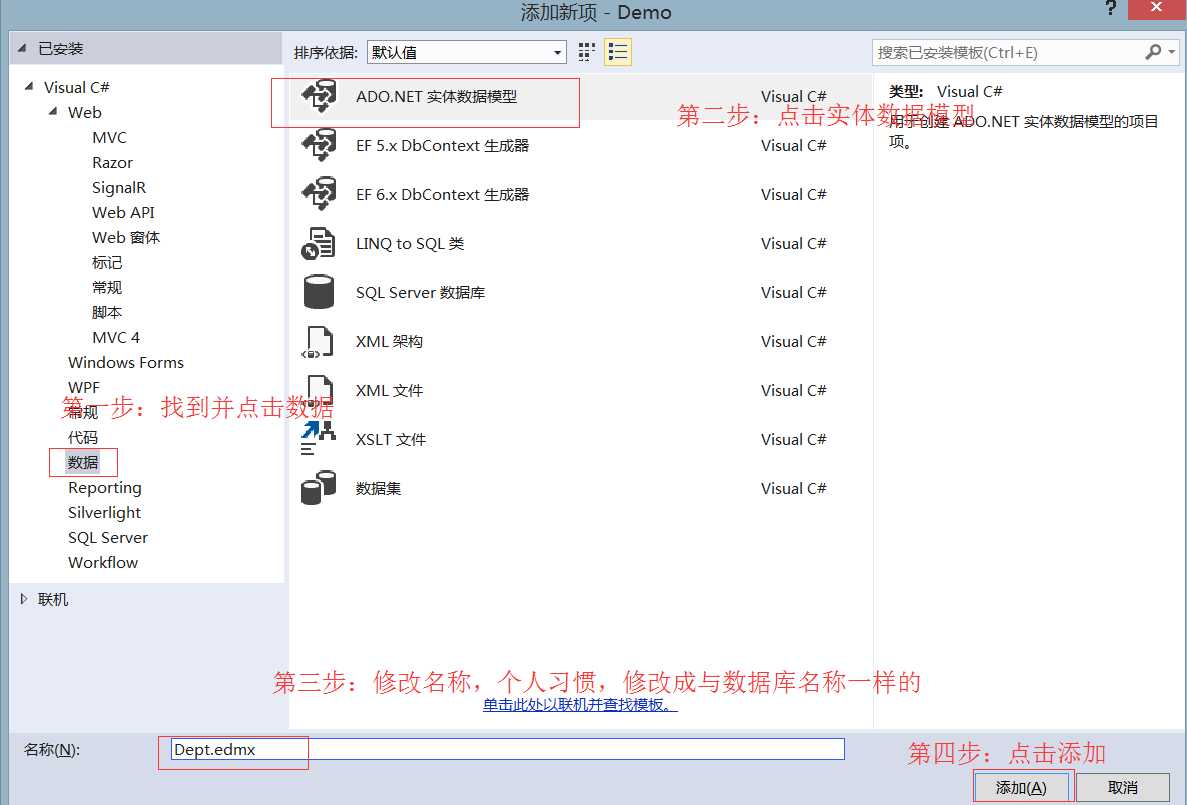
Task: Click the XSLT 文件 icon
Action: click(319, 439)
